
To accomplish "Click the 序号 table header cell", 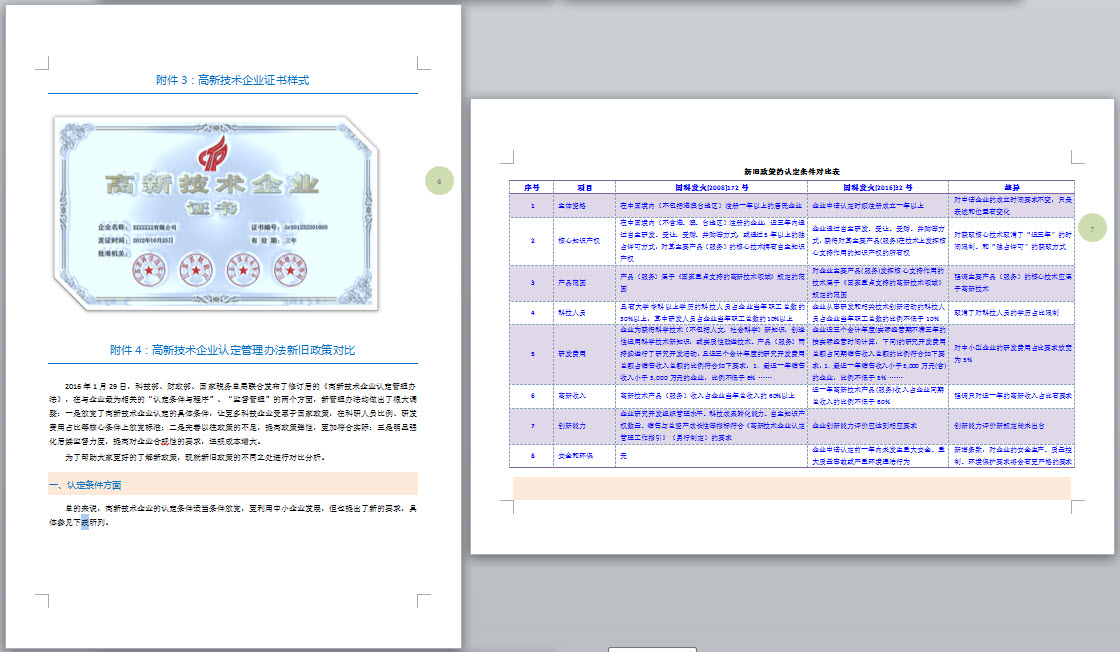I will pyautogui.click(x=531, y=188).
